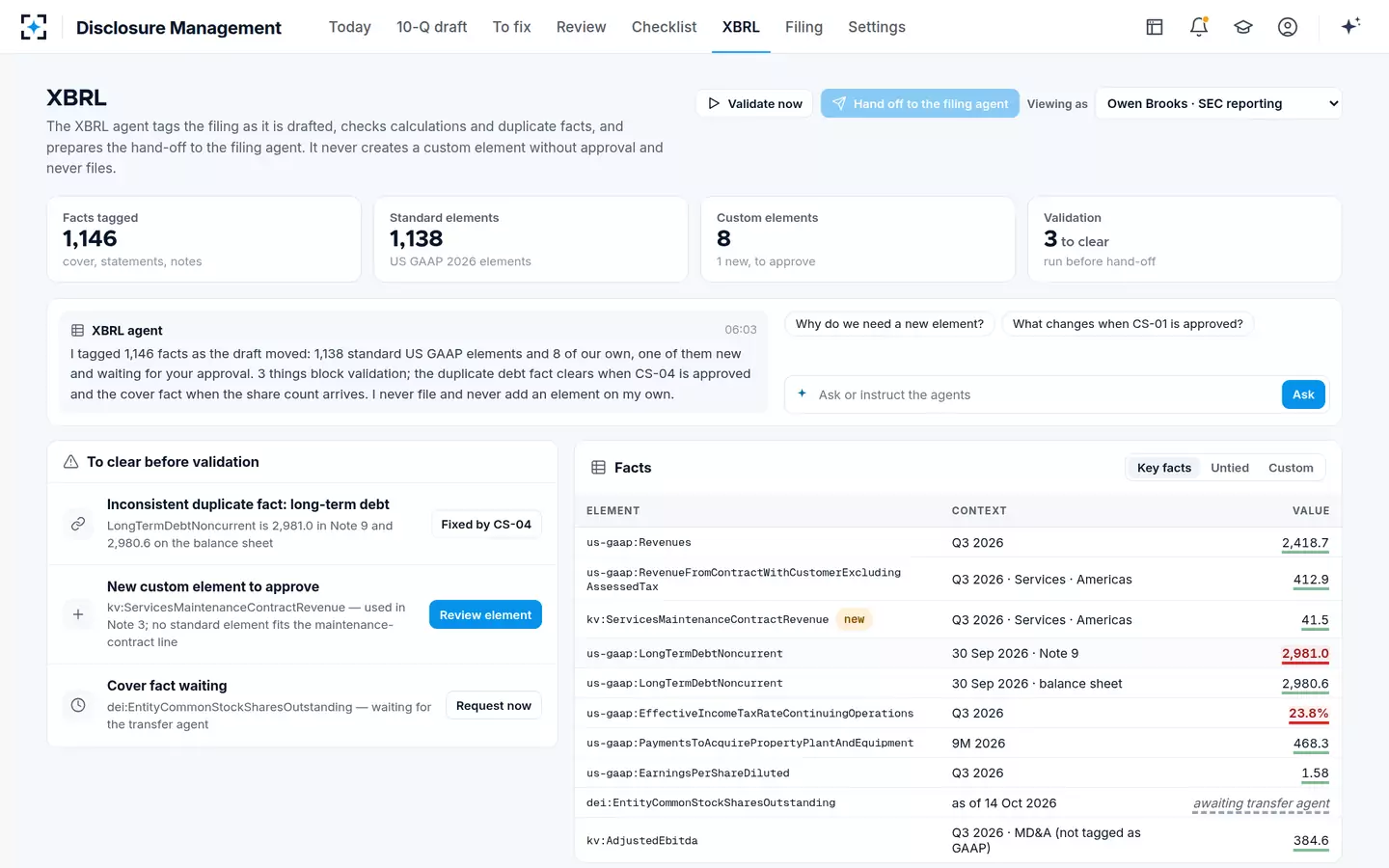Open the notifications bell
This screenshot has width=1389, height=868.
(1199, 27)
